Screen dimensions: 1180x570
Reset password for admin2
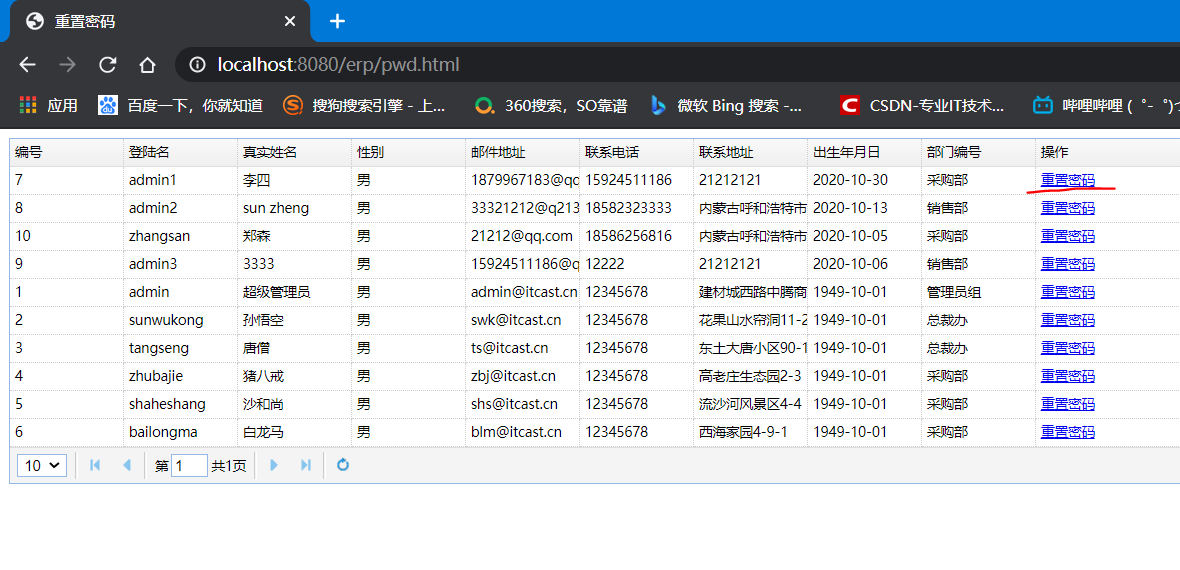point(1067,208)
